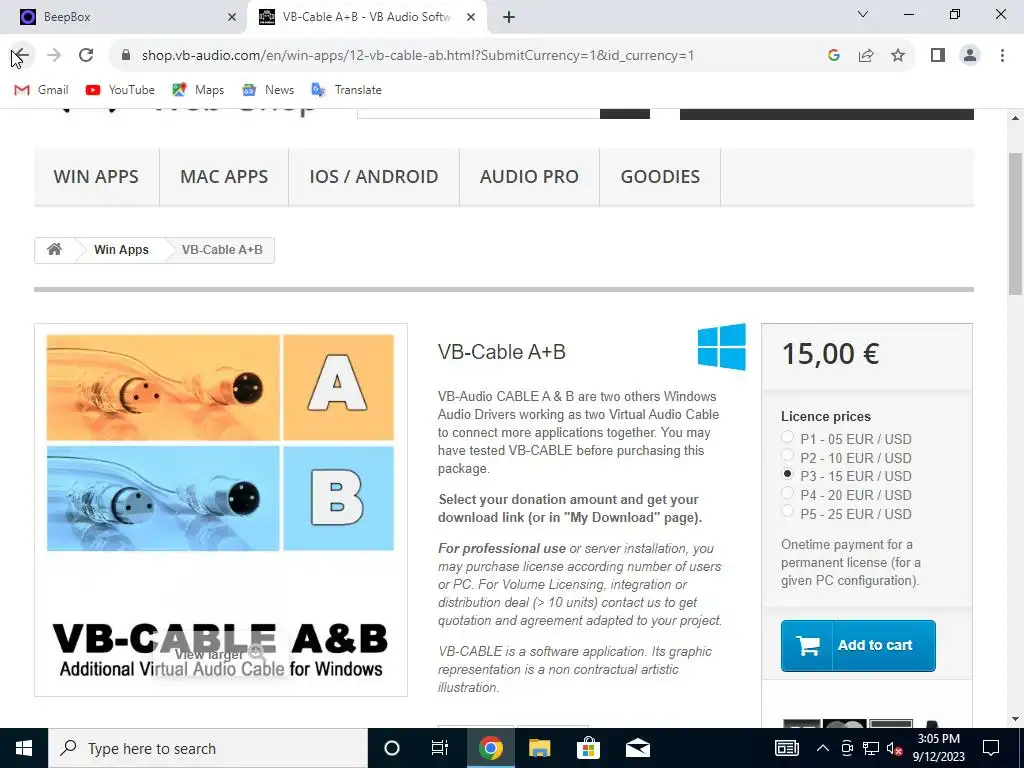Open WIN APPS menu category

point(96,176)
